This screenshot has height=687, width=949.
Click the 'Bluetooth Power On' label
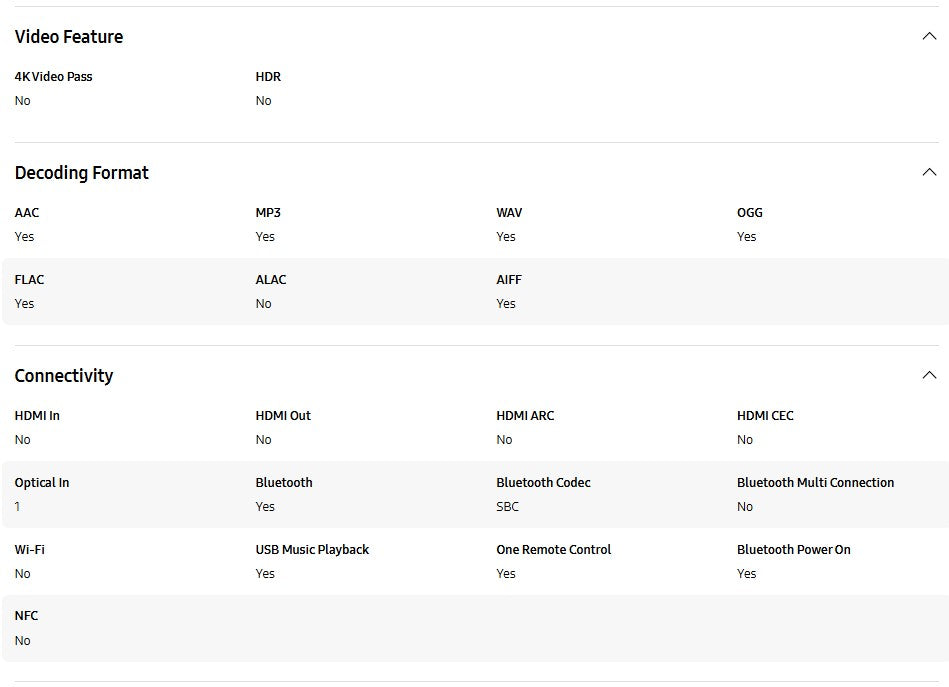(793, 550)
